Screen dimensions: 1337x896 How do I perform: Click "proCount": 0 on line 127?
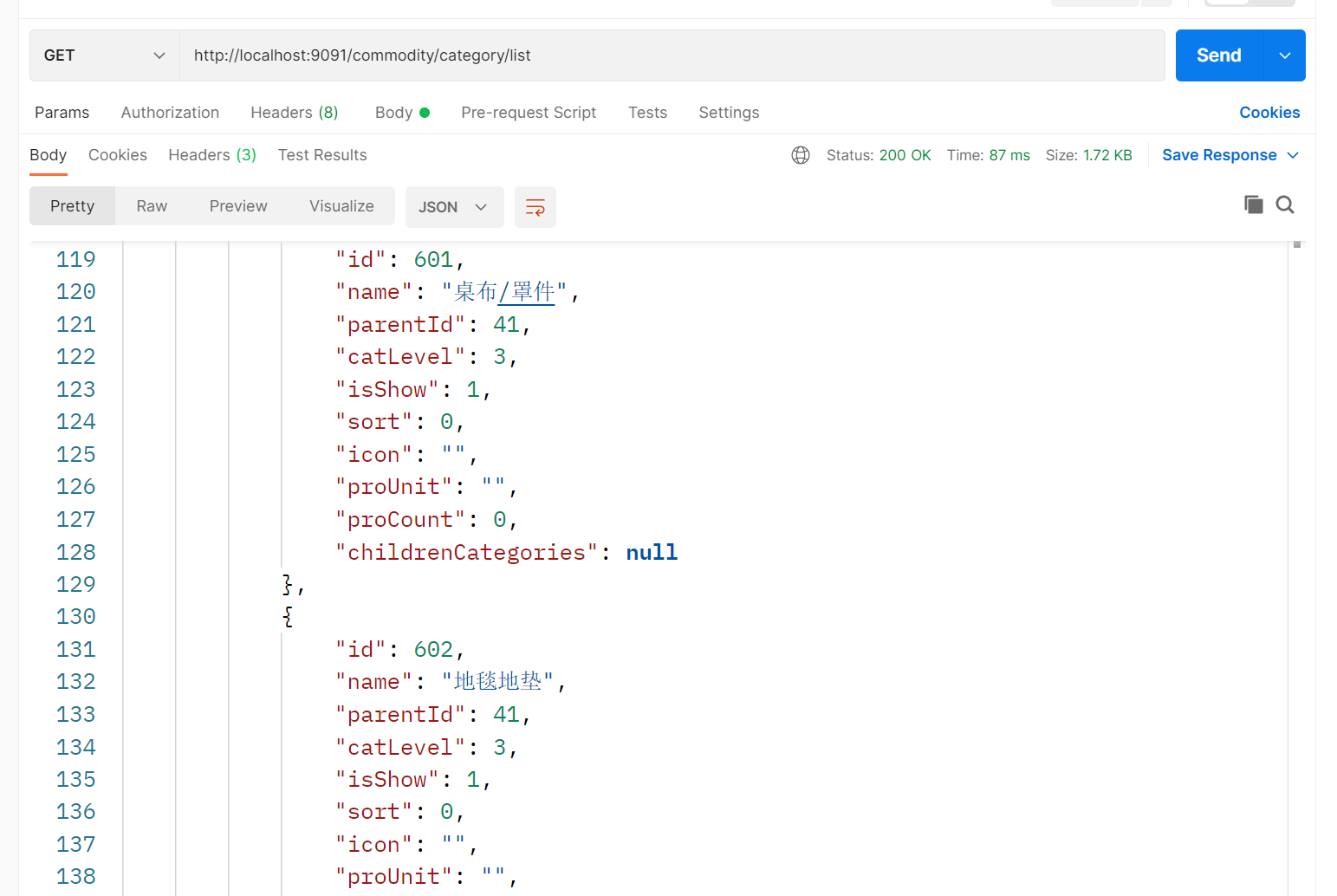[427, 519]
